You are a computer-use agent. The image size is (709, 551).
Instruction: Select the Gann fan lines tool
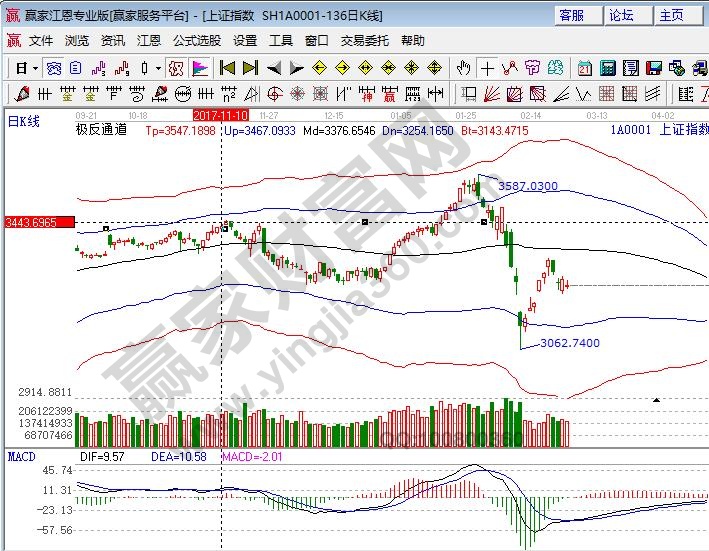(x=491, y=94)
